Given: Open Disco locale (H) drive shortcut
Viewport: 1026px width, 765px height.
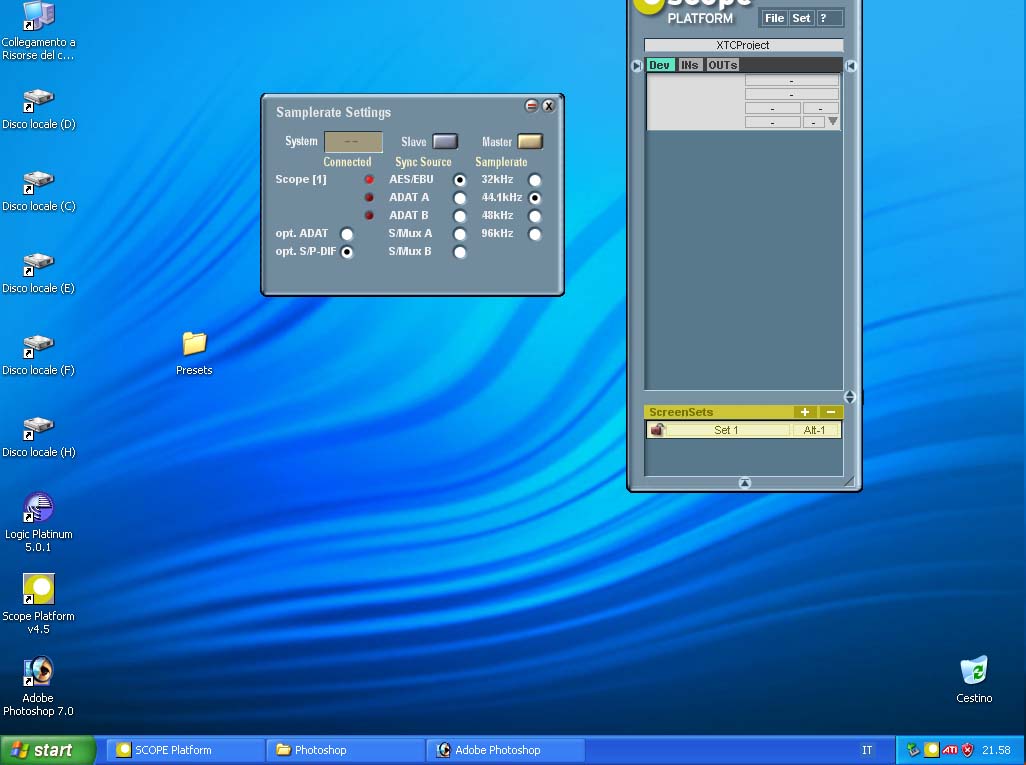Looking at the screenshot, I should coord(38,436).
